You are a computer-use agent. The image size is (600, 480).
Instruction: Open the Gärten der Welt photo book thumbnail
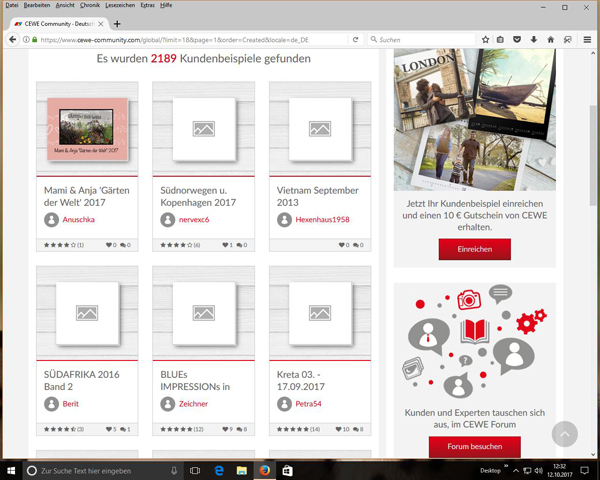(87, 129)
